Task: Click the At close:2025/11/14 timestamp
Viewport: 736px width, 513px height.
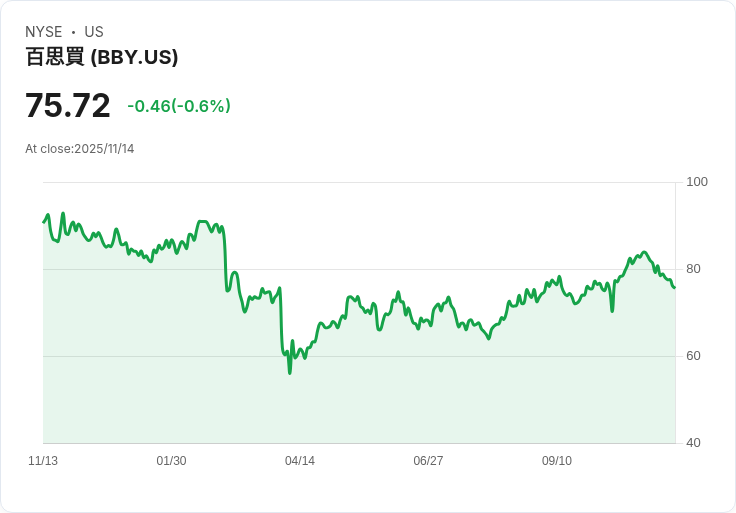Action: 80,149
